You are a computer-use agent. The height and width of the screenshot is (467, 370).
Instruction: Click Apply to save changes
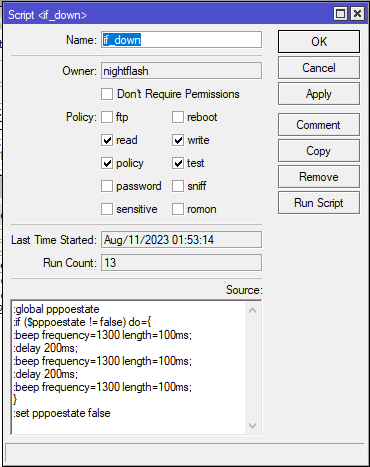point(319,94)
